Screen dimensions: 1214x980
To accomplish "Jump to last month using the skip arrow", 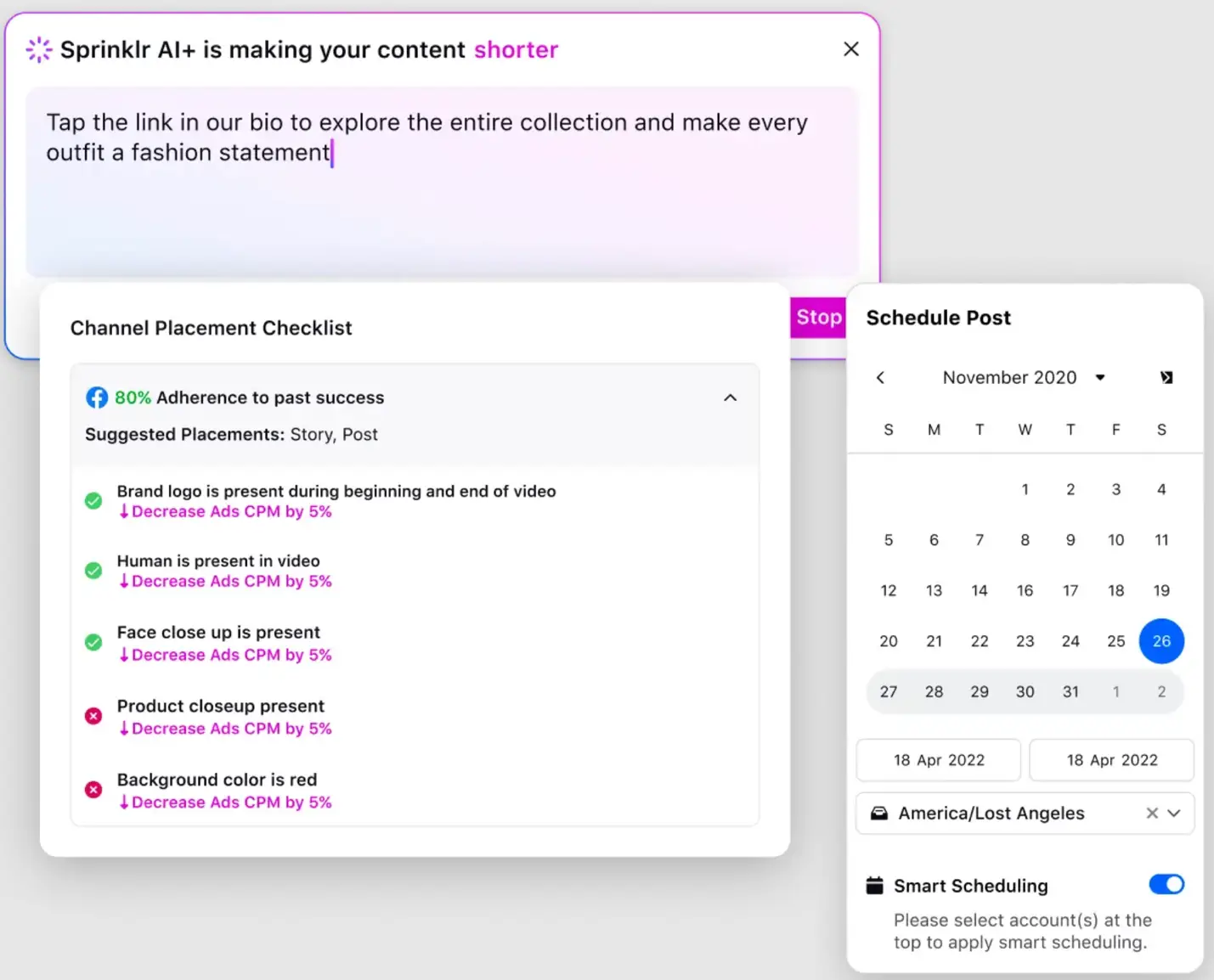I will coord(1166,377).
